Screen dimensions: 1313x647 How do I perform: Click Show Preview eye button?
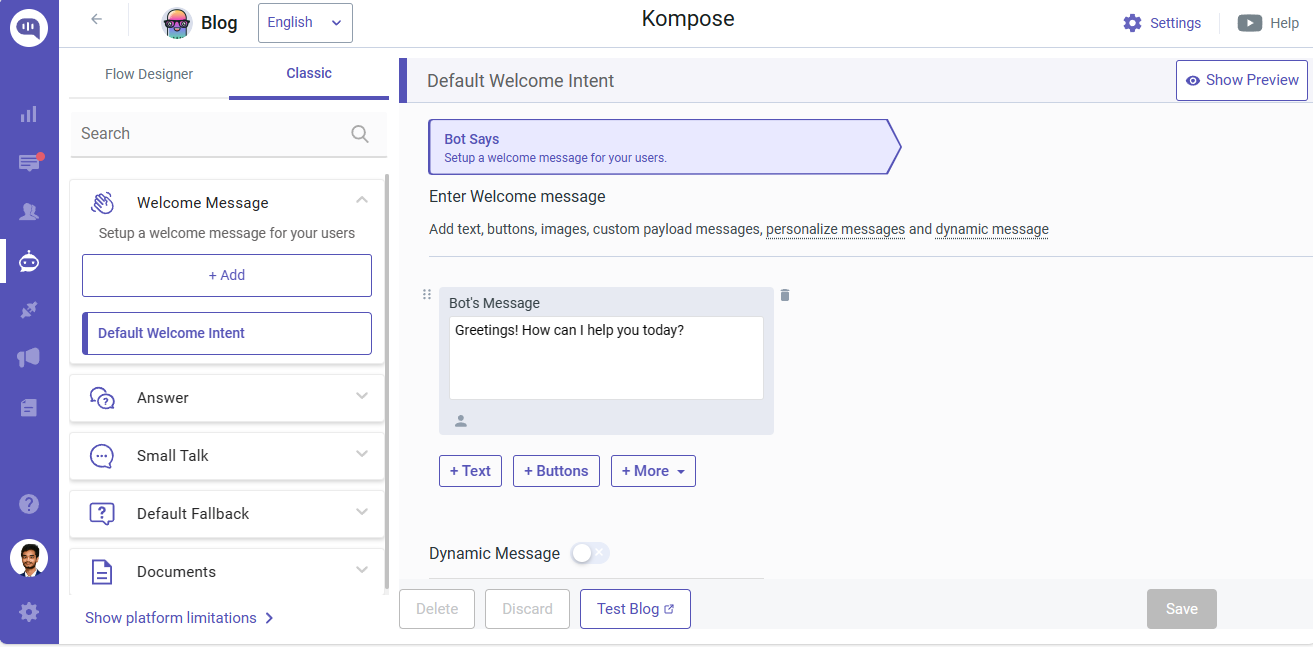[1241, 80]
